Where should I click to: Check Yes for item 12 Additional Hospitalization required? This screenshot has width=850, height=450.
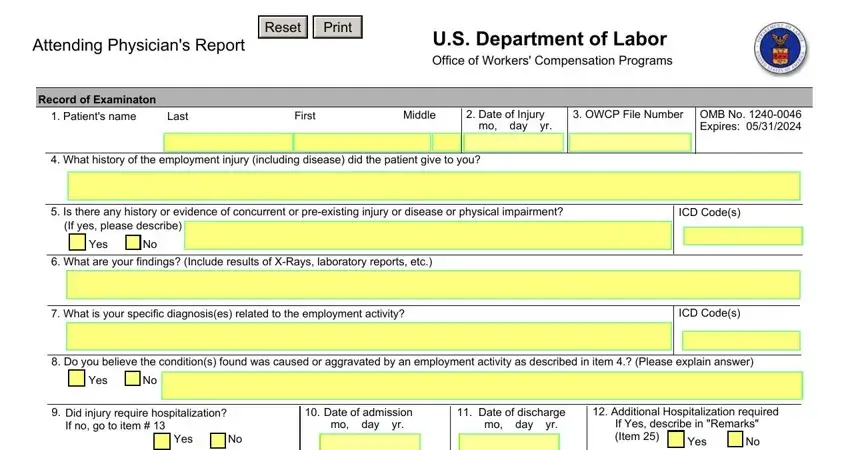click(x=675, y=439)
